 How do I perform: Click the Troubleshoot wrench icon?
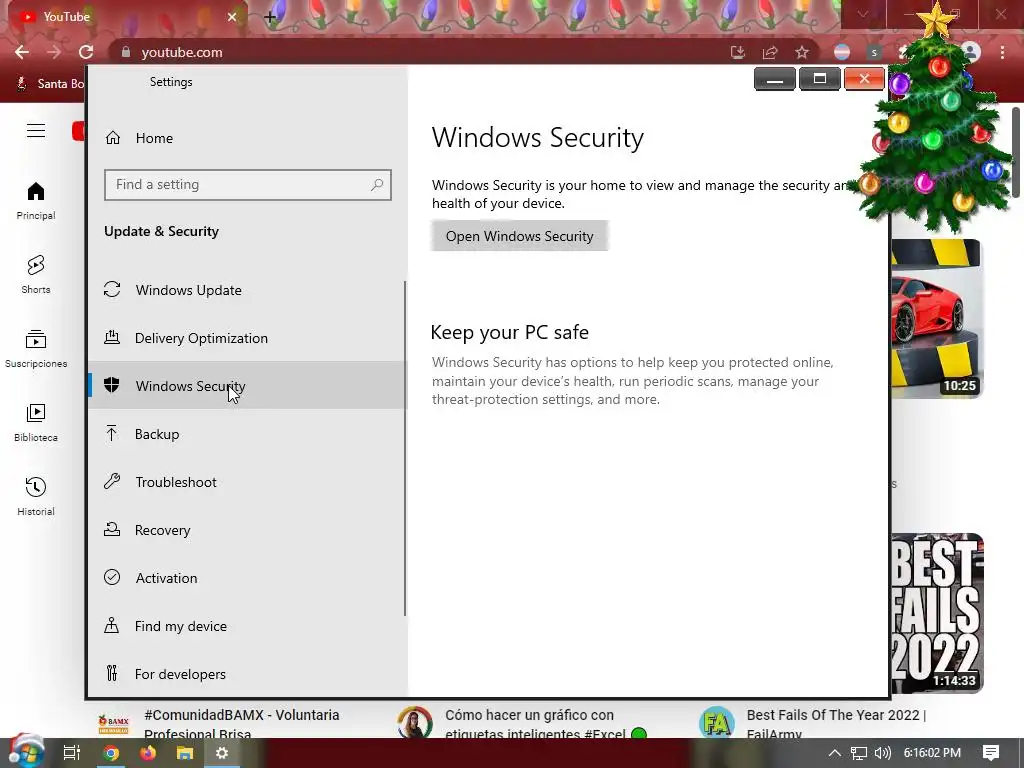(112, 481)
